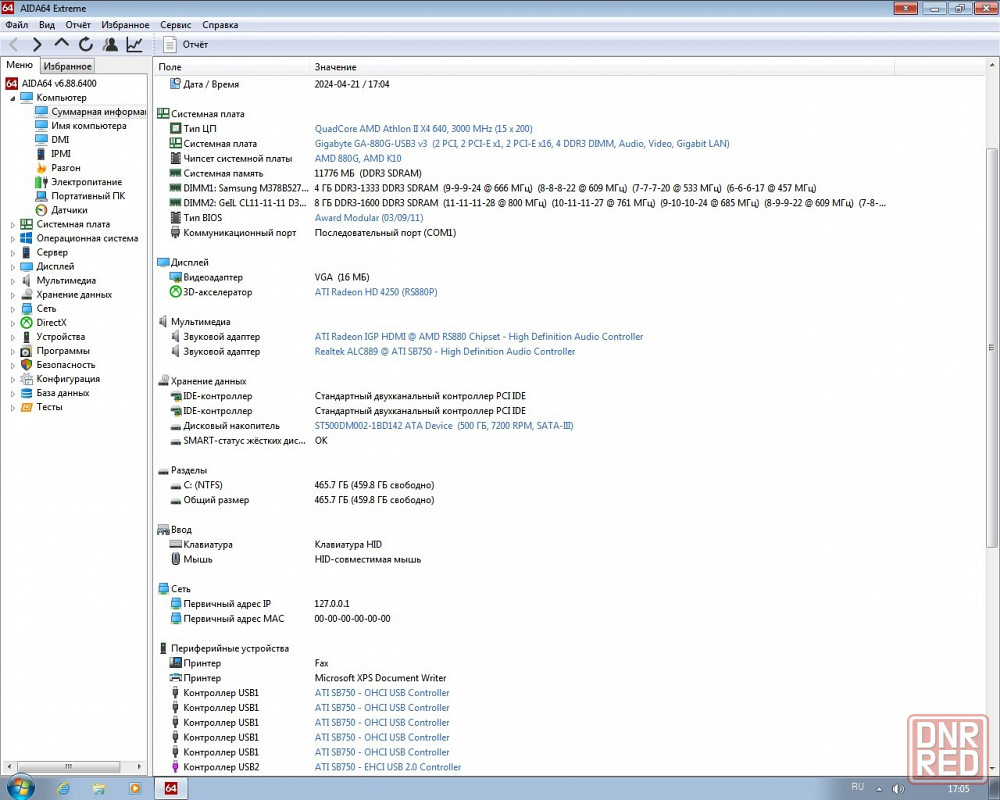Collapse the Компьютер tree node
Screen dimensions: 1000x800
(x=13, y=98)
